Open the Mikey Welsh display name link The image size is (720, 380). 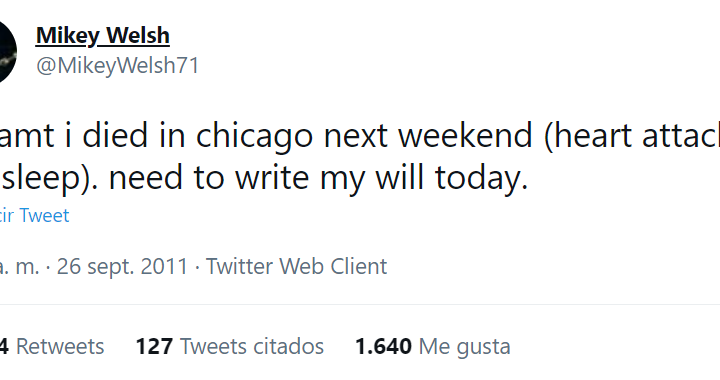click(x=103, y=36)
